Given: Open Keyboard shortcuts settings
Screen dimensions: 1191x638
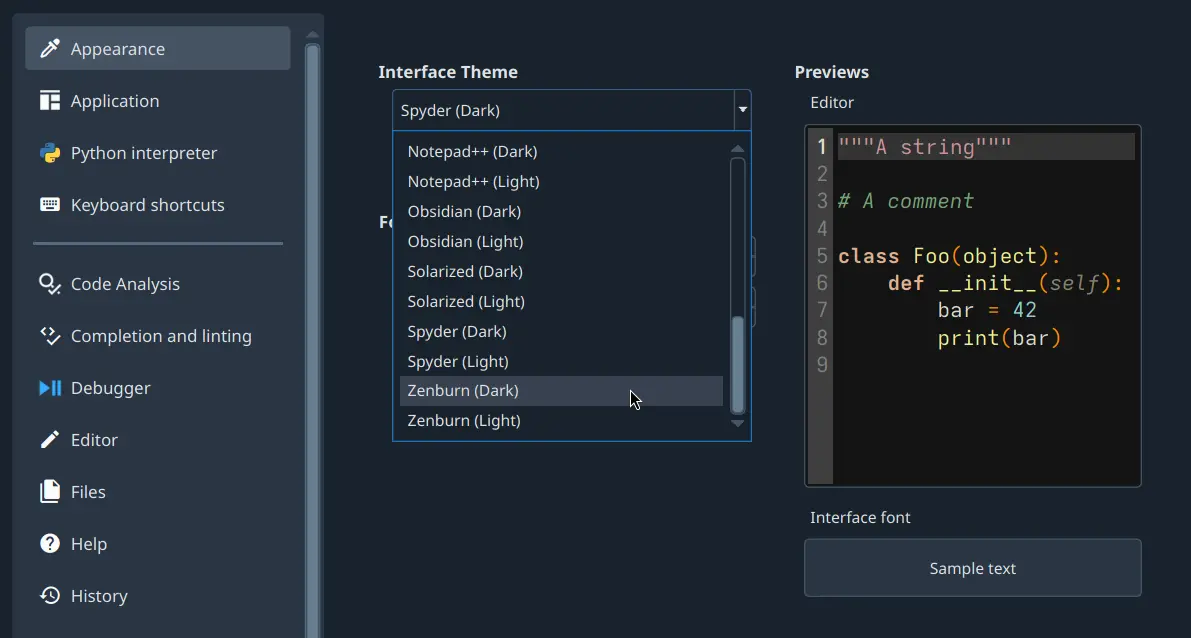Looking at the screenshot, I should click(158, 205).
